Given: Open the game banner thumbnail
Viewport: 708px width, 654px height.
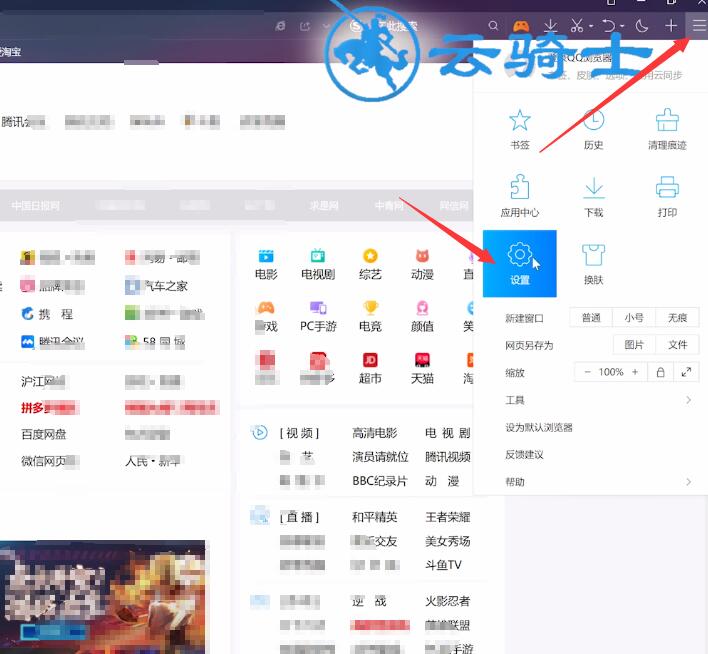Looking at the screenshot, I should click(x=102, y=597).
